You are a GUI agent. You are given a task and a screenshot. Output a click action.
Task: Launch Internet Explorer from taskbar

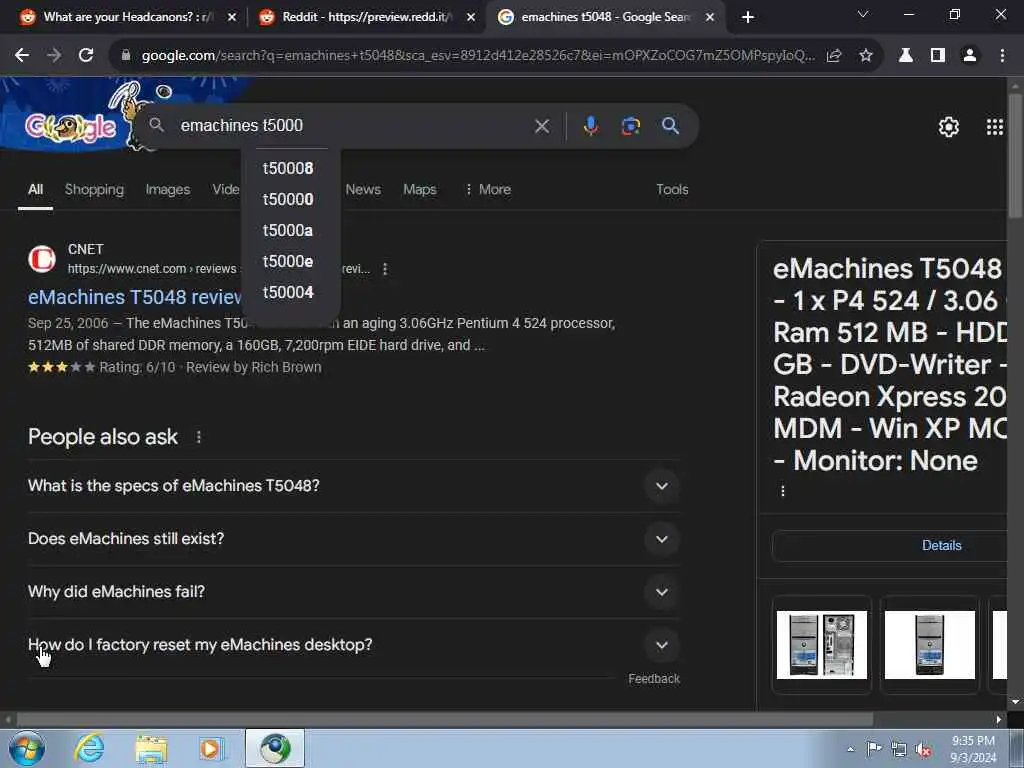click(89, 748)
